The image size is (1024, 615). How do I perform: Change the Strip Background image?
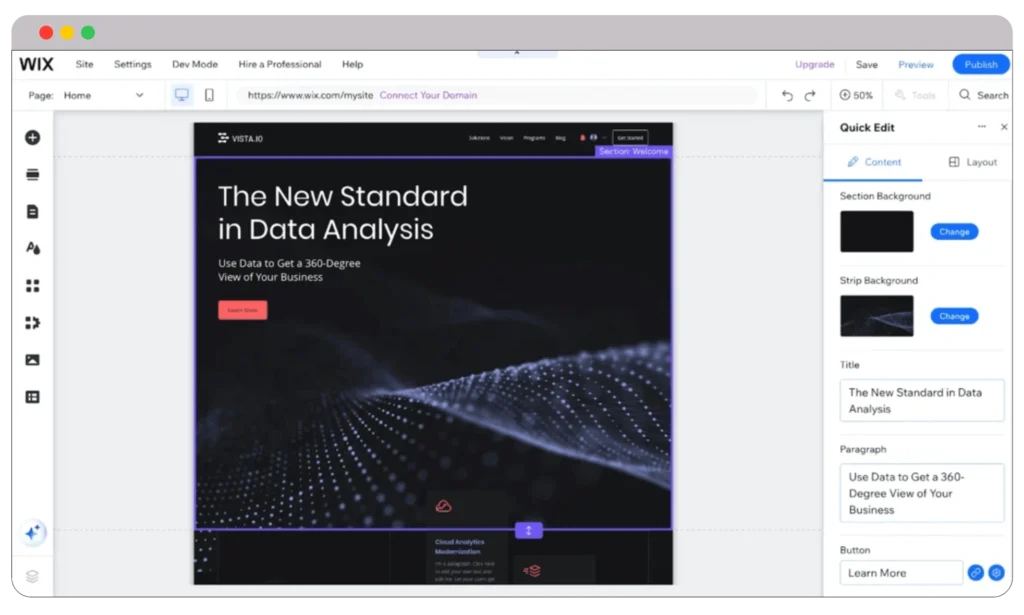pyautogui.click(x=954, y=316)
